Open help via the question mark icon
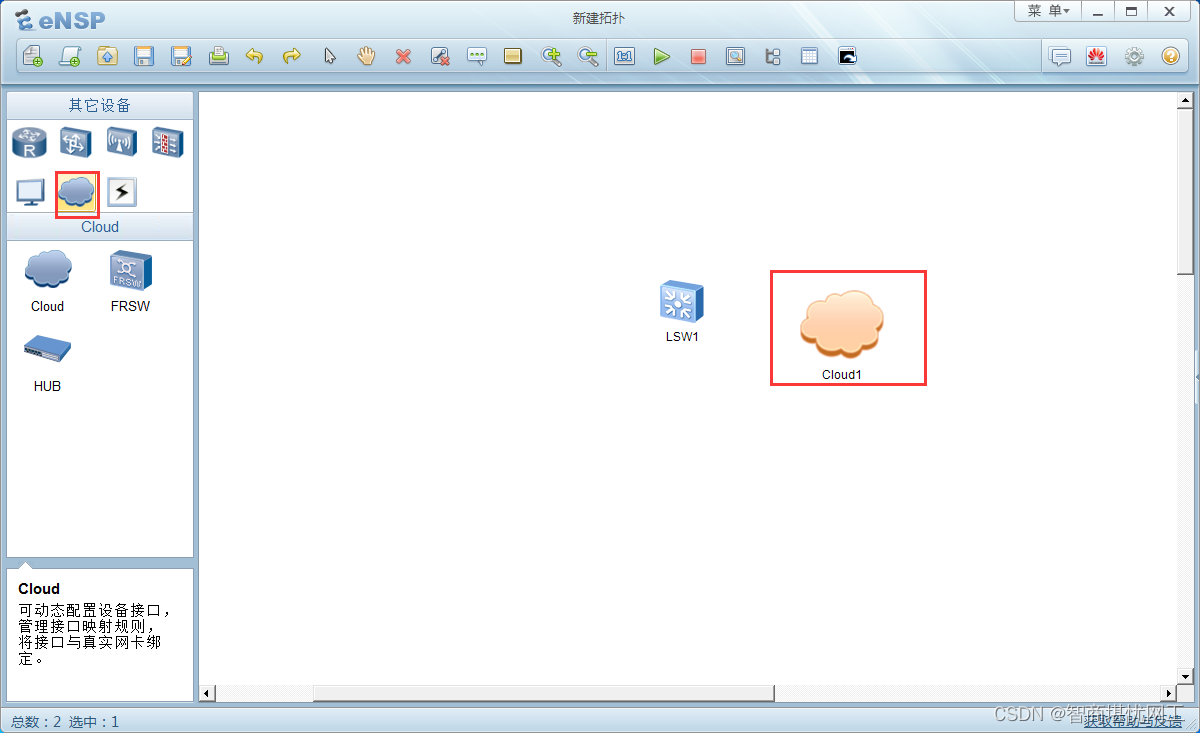Screen dimensions: 1200x733 pyautogui.click(x=1171, y=57)
